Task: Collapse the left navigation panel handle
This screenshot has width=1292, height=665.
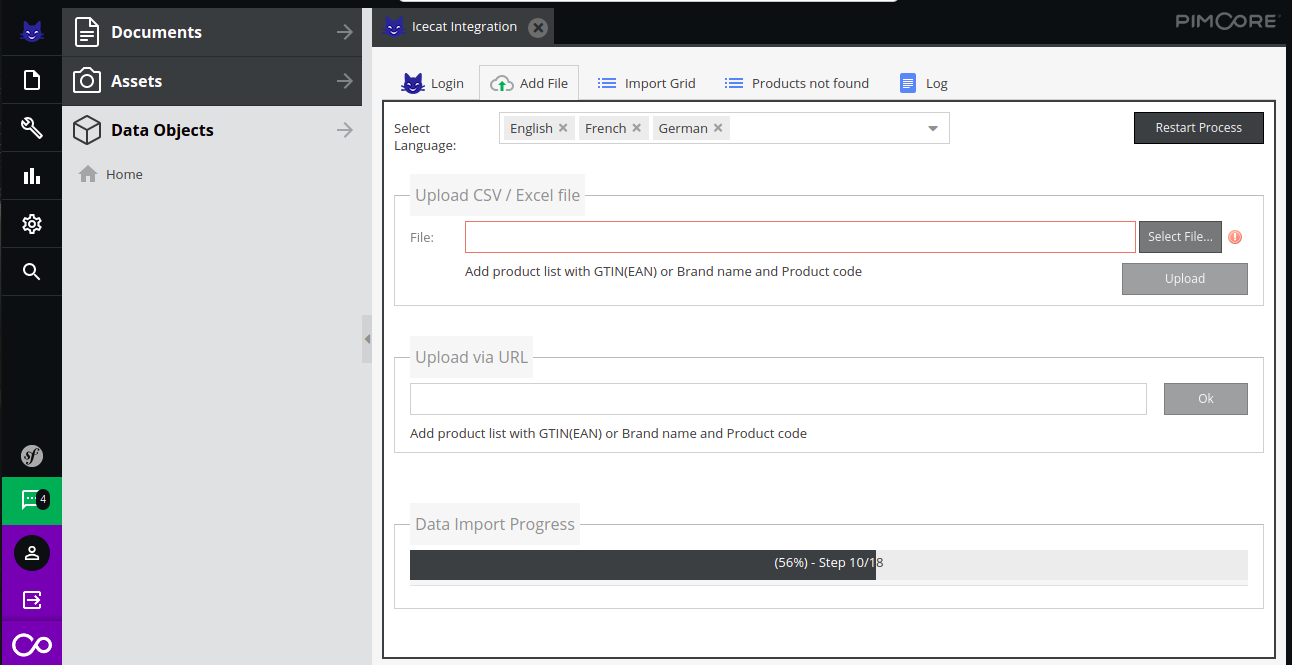Action: click(x=367, y=339)
